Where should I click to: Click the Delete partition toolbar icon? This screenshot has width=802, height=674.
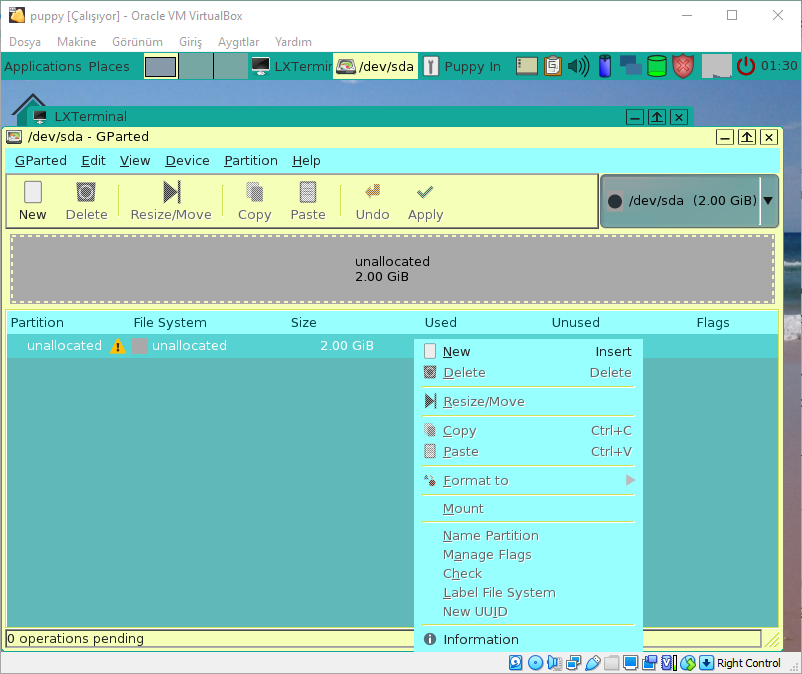pyautogui.click(x=86, y=193)
